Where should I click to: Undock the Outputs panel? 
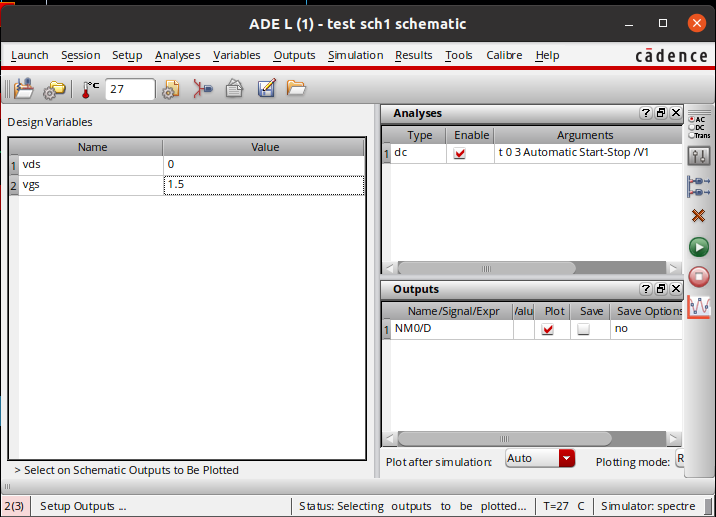[661, 289]
